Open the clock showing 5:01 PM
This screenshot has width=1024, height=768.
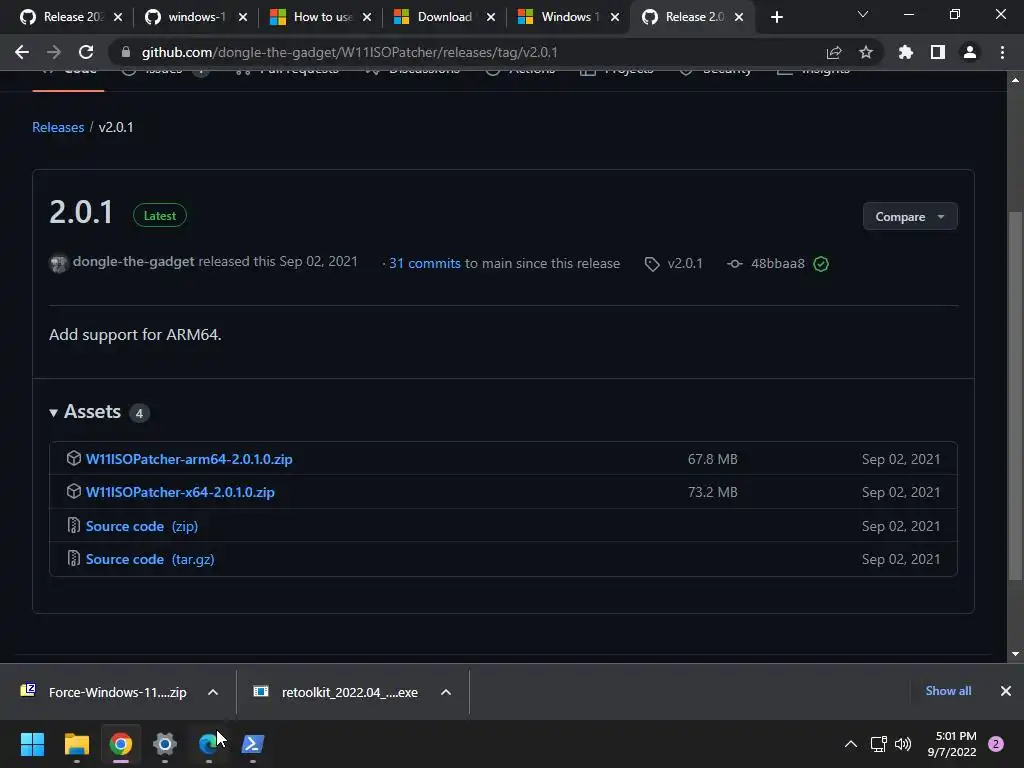(x=952, y=744)
